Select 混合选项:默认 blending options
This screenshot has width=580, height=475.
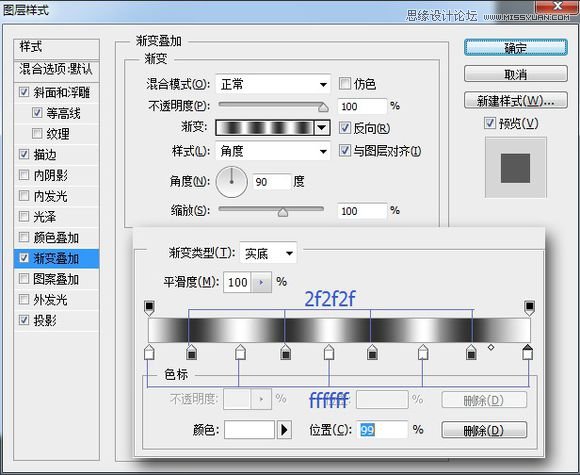(57, 70)
